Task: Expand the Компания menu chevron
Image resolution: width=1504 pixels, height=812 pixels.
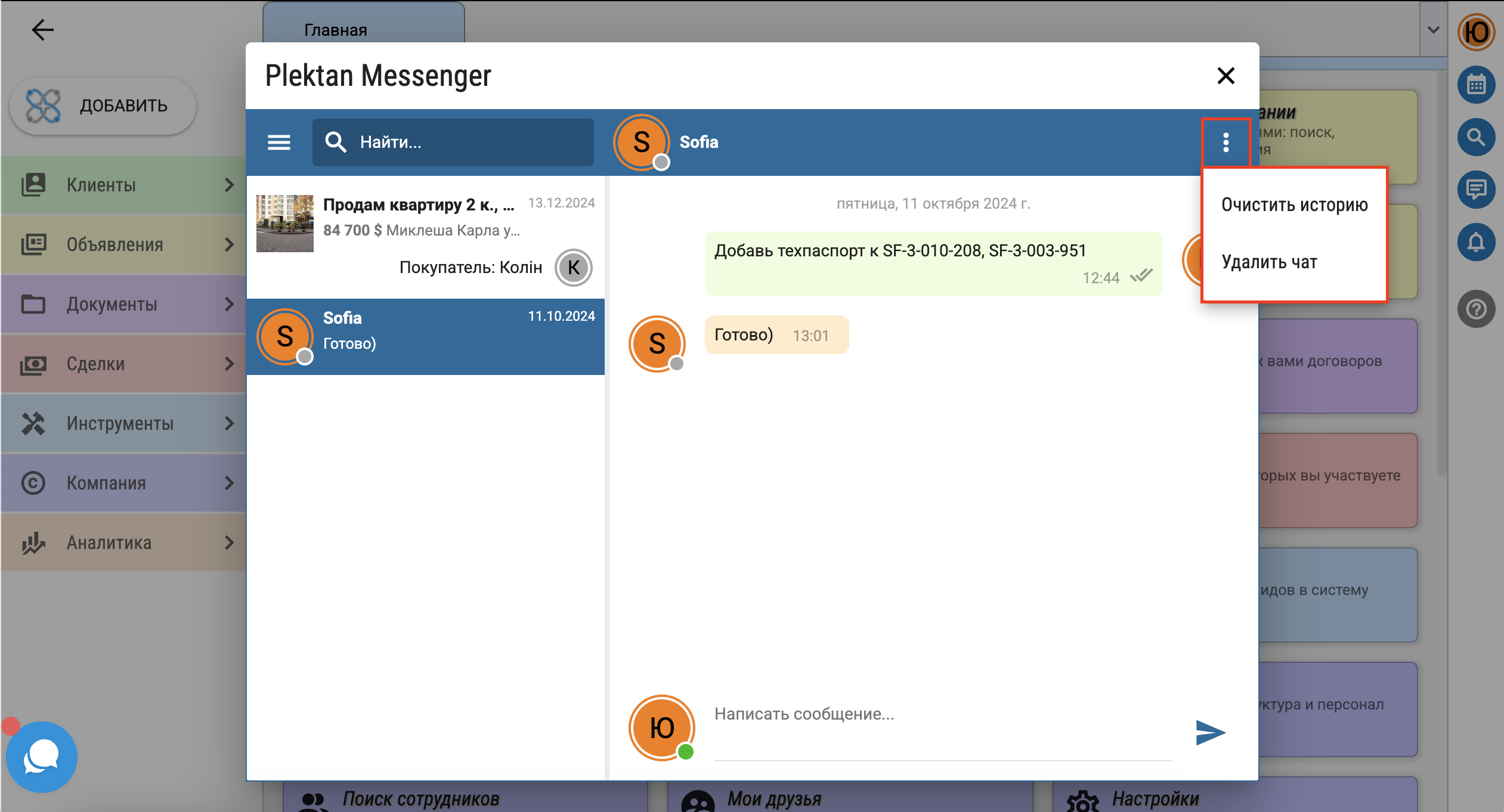Action: click(229, 483)
